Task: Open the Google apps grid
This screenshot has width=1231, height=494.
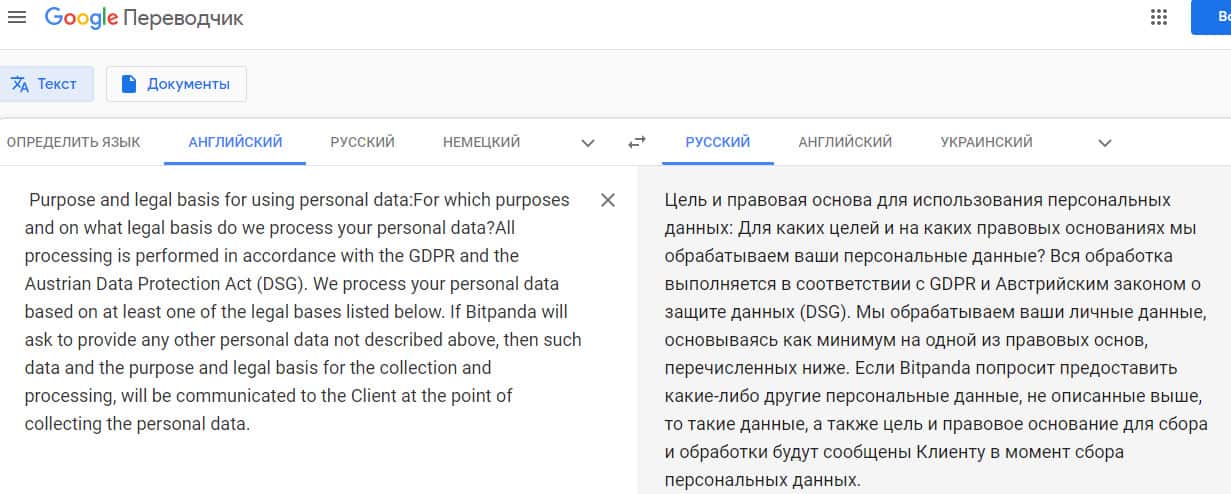Action: (1159, 17)
